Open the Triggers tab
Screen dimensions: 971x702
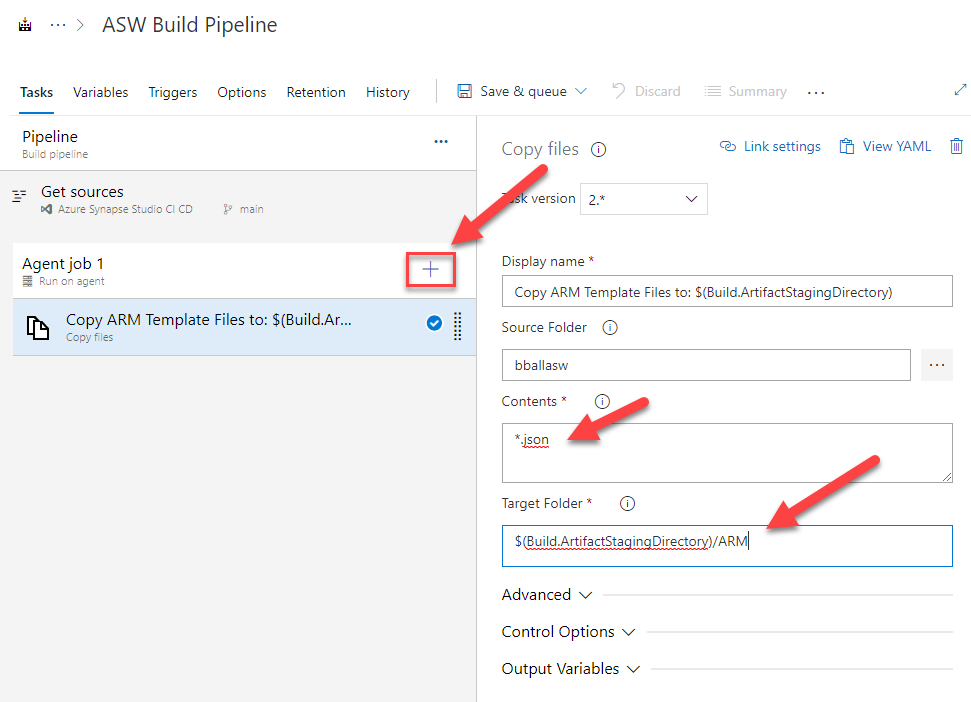[x=173, y=92]
